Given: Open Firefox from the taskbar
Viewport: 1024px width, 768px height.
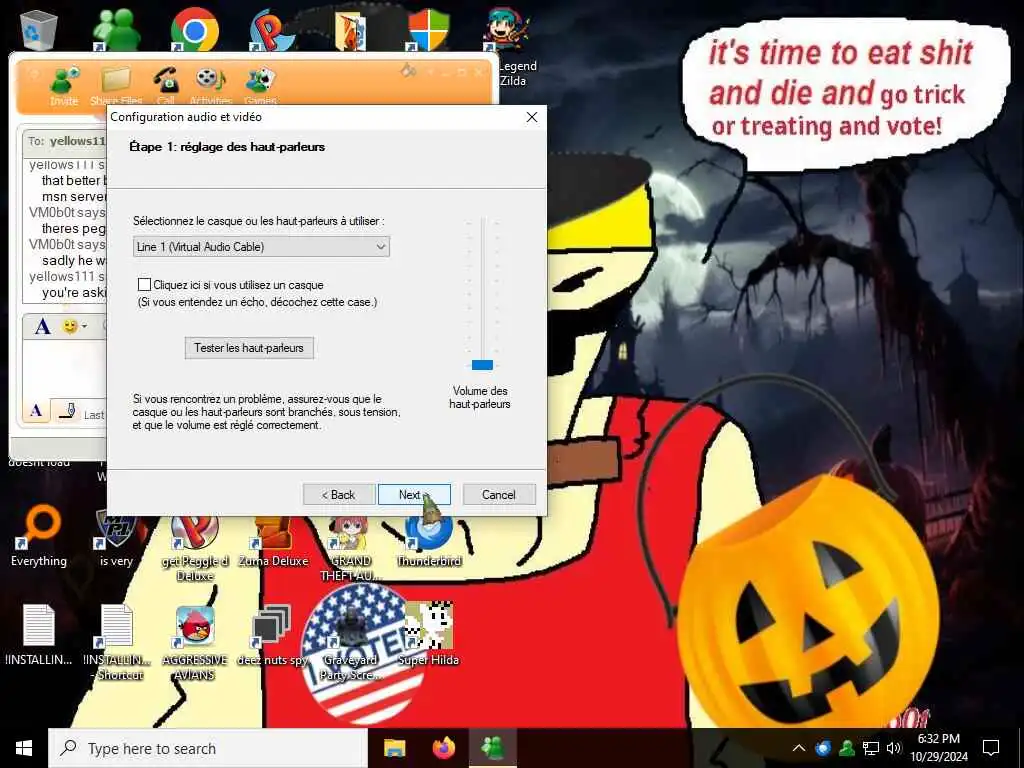Looking at the screenshot, I should pyautogui.click(x=443, y=748).
